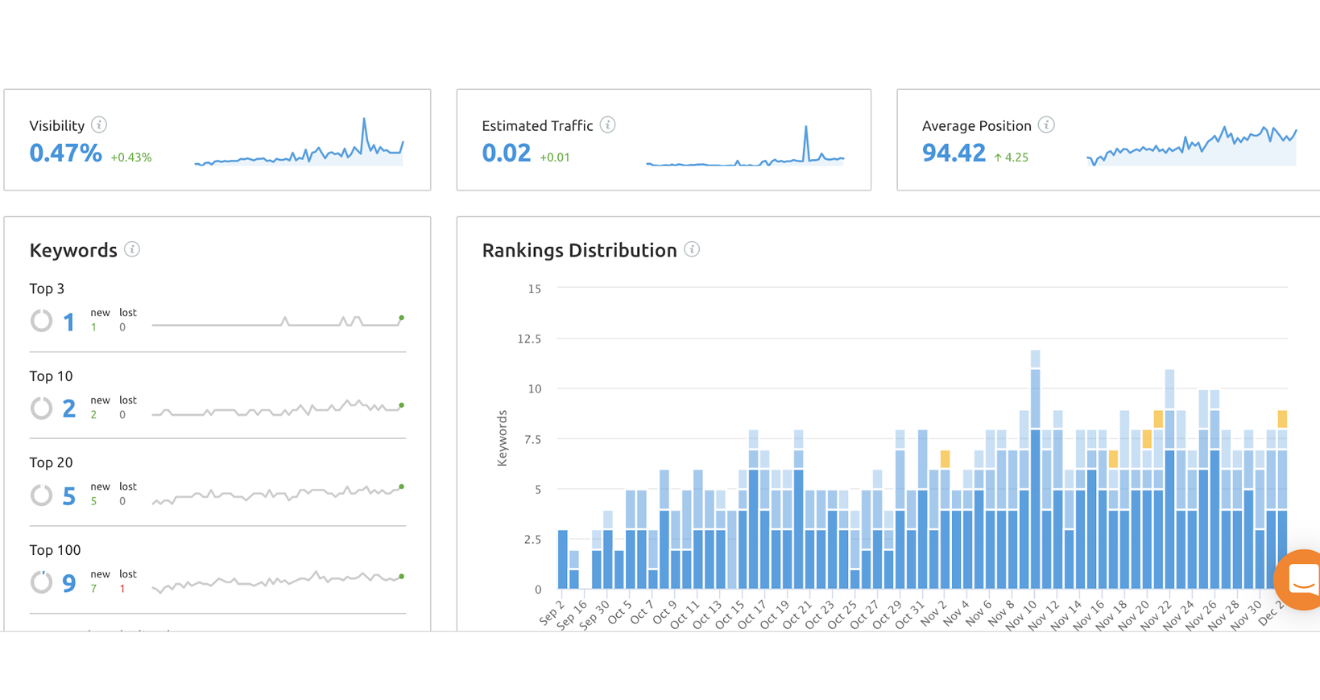The image size is (1320, 700).
Task: Click the Keywords panel info icon
Action: tap(132, 249)
